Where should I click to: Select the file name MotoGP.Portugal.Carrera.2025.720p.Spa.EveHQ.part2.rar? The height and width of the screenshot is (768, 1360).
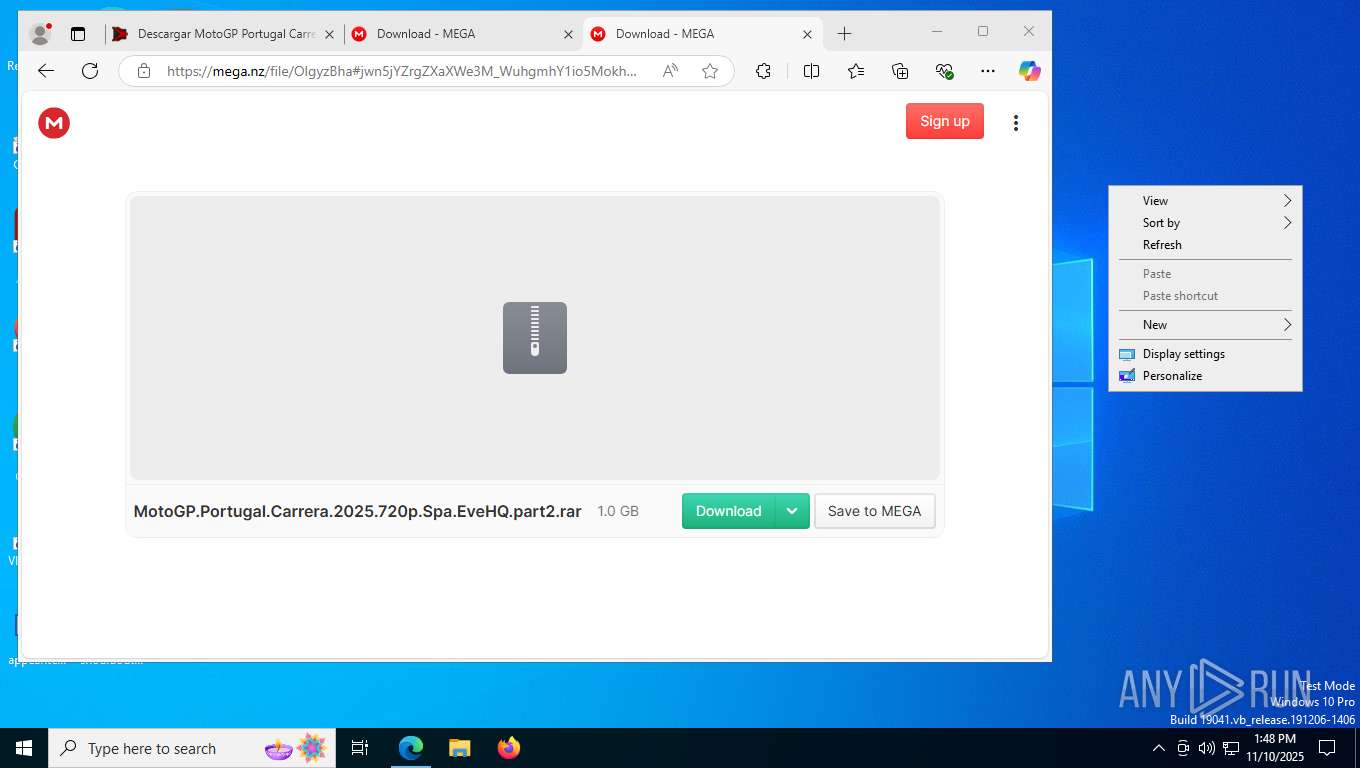pyautogui.click(x=358, y=511)
